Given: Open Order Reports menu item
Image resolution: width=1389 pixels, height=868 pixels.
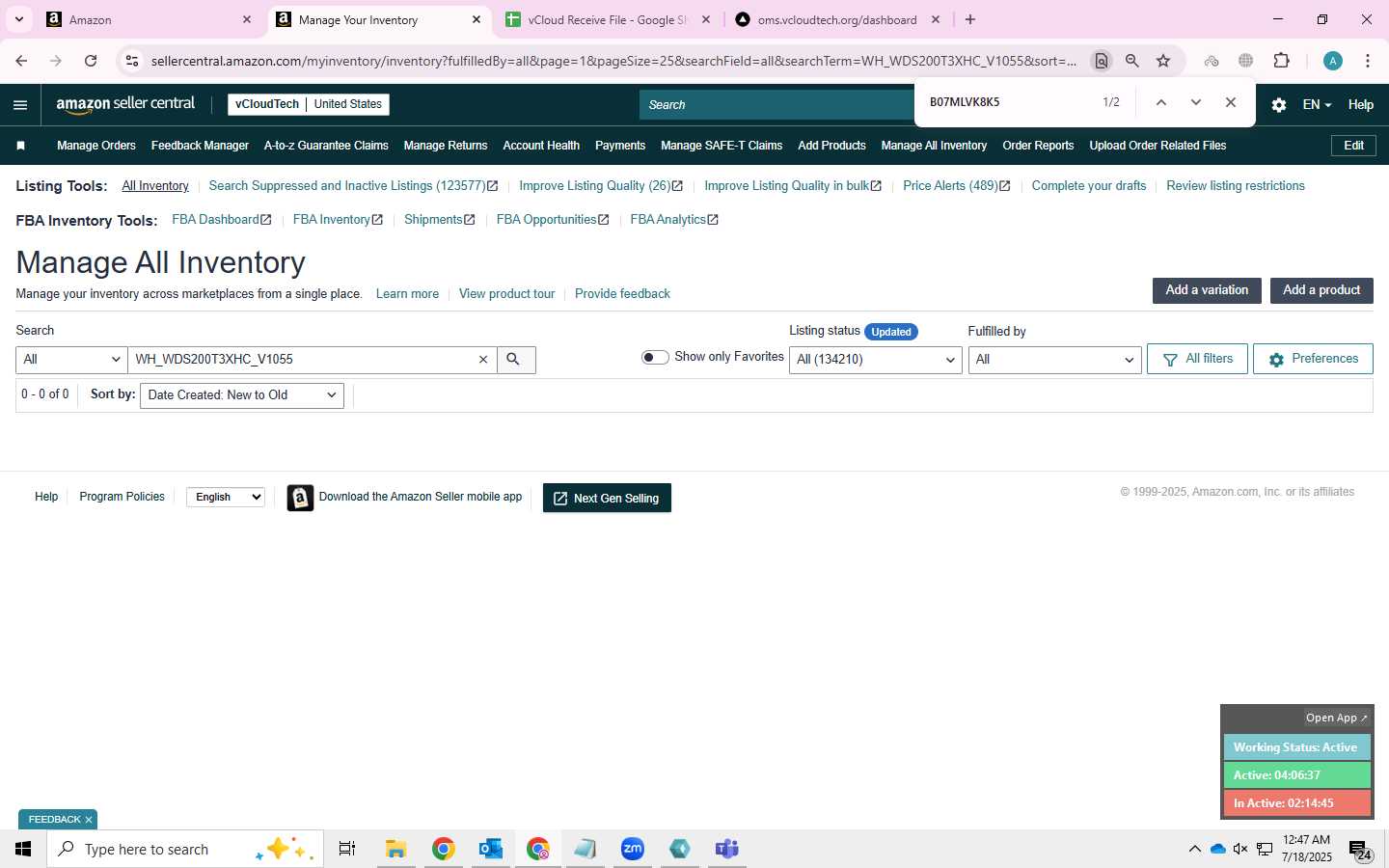Looking at the screenshot, I should coord(1038,146).
